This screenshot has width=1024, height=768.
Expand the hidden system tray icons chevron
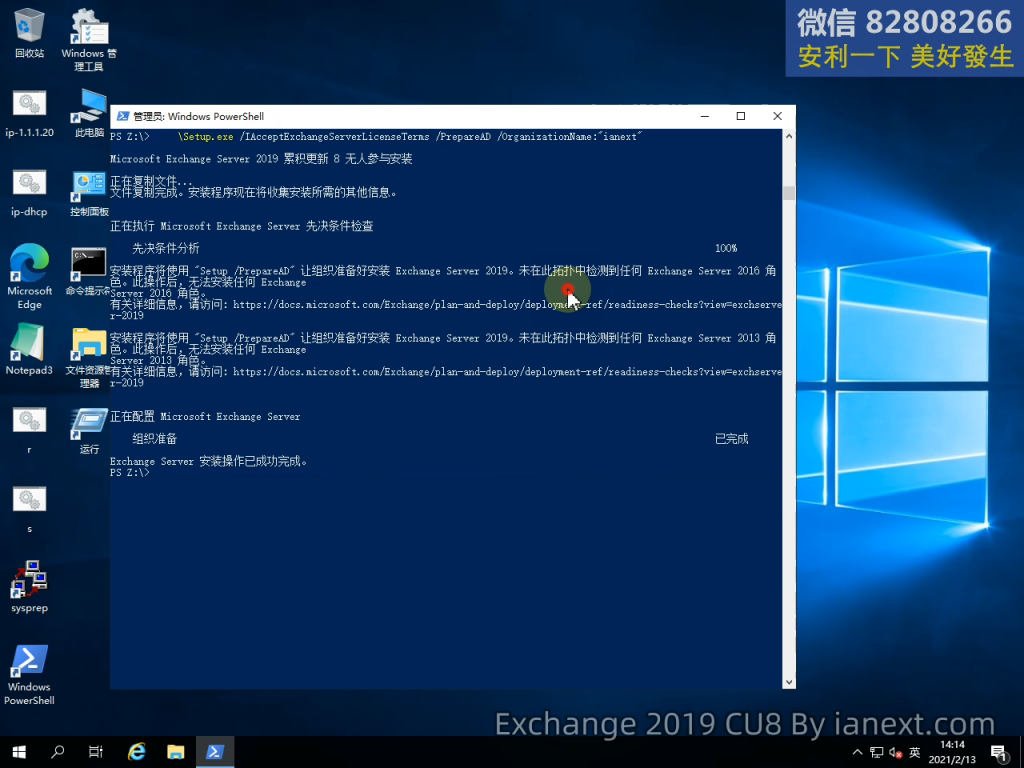pos(856,752)
